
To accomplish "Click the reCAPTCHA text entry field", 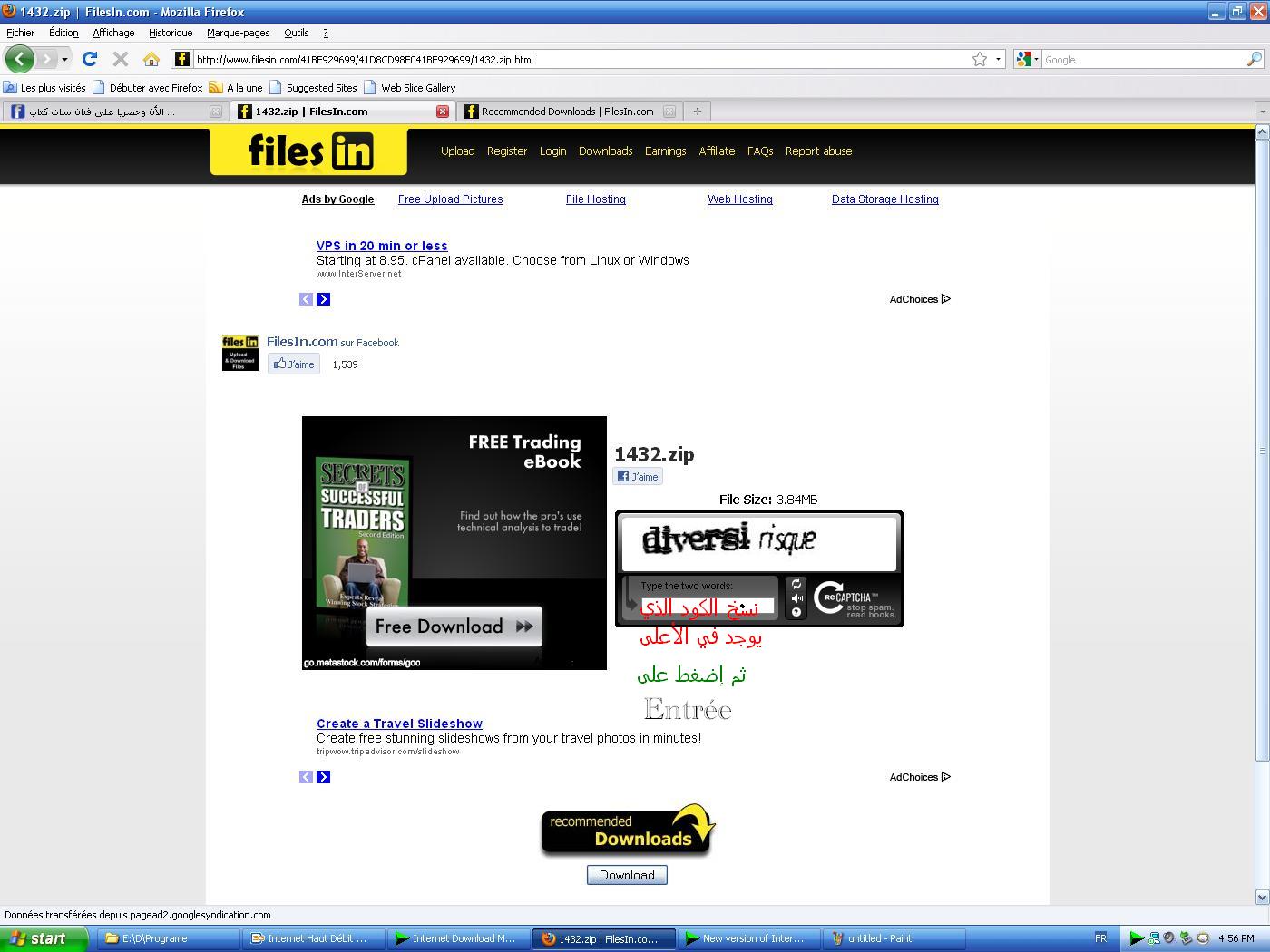I will click(x=708, y=607).
